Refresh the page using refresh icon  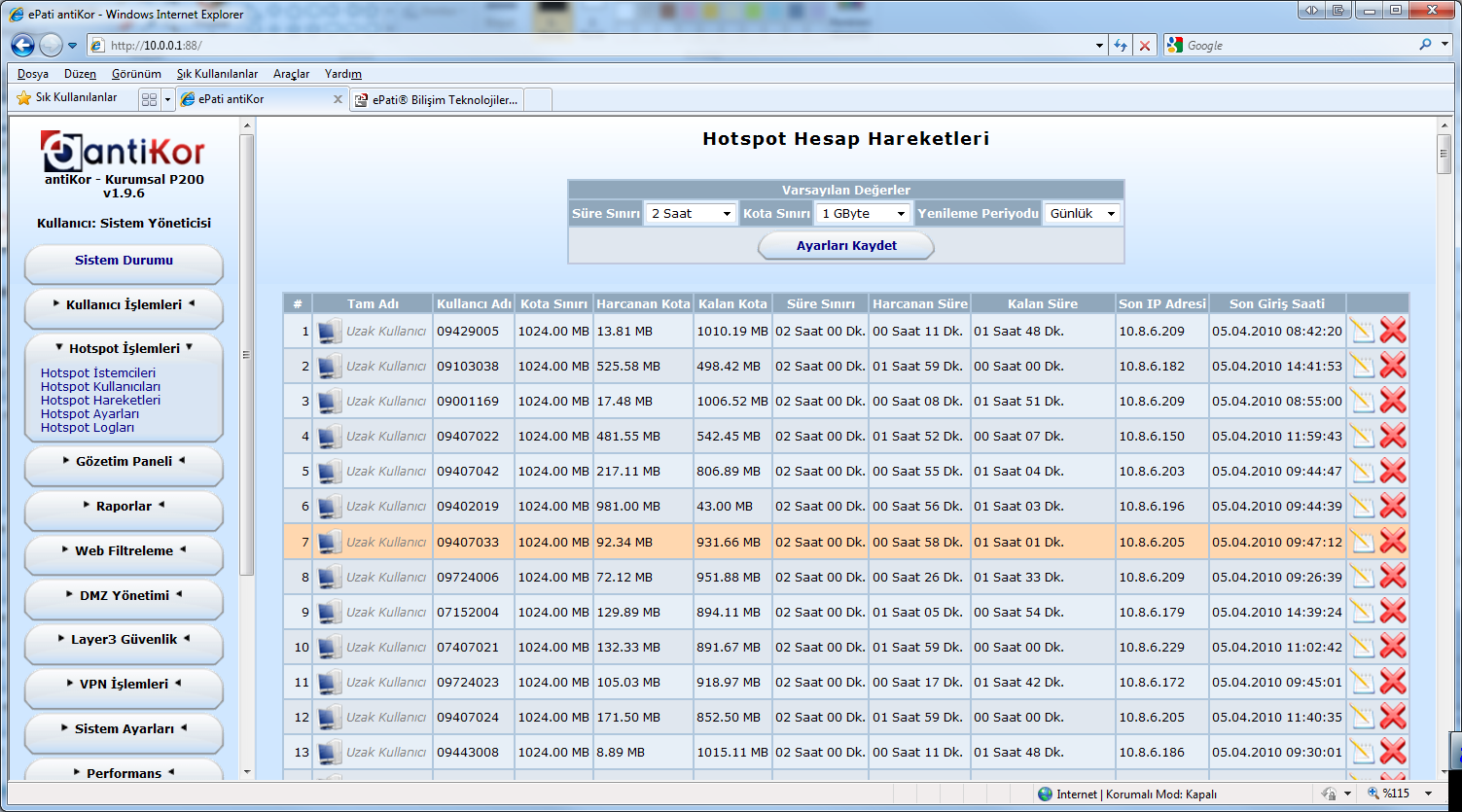(1121, 46)
